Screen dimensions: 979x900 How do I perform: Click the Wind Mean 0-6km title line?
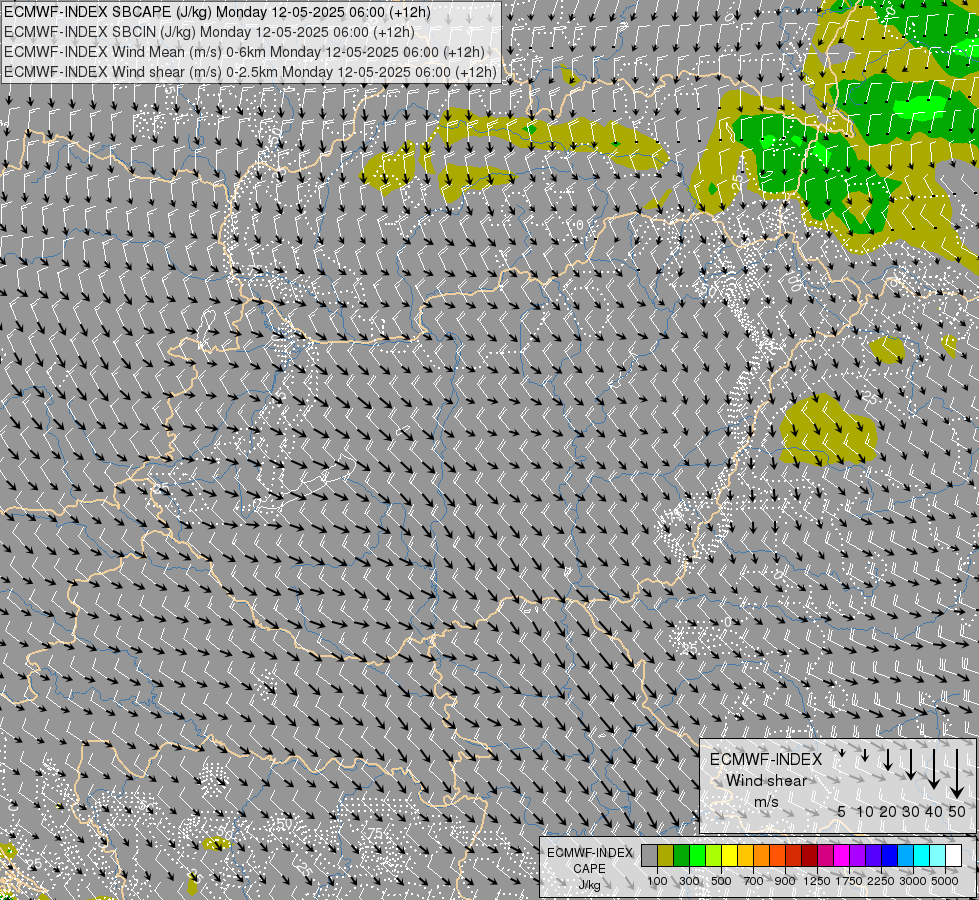point(244,52)
